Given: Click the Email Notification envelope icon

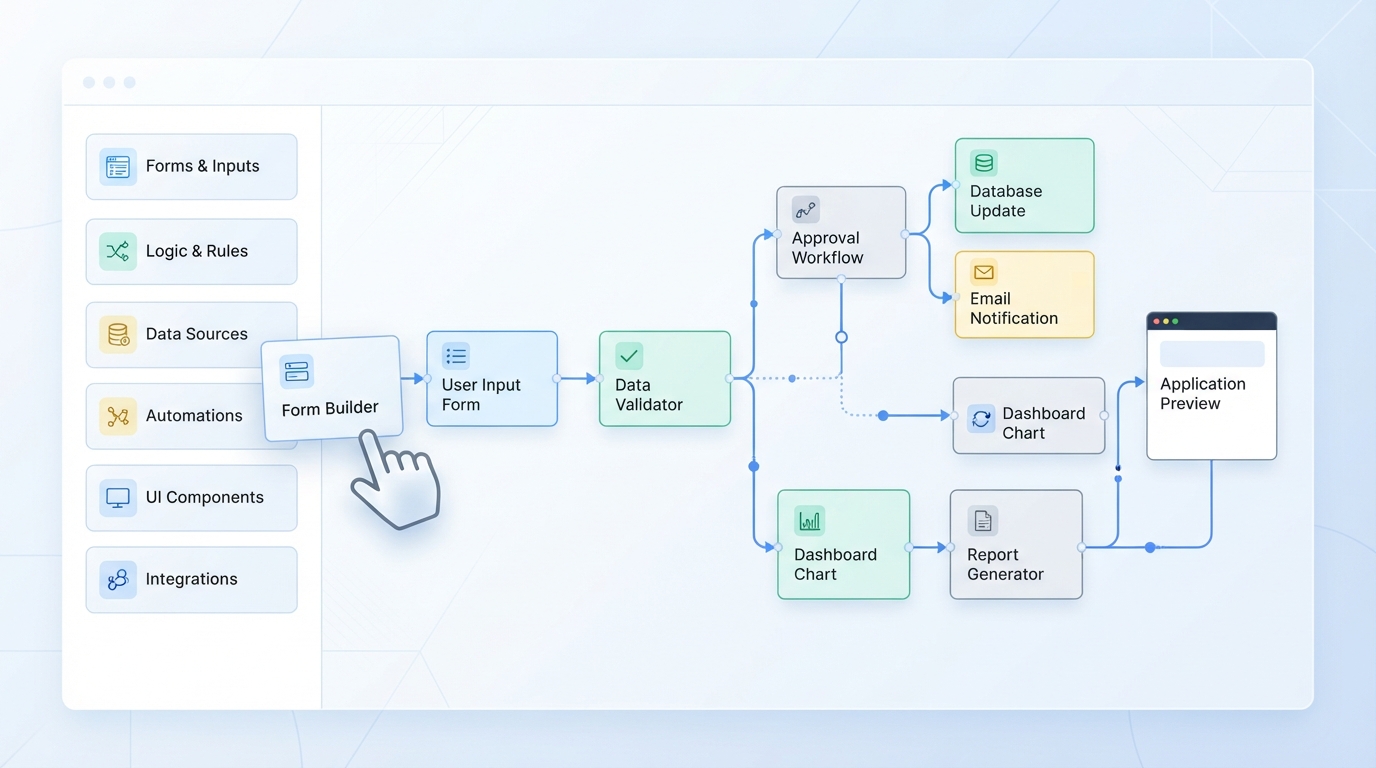Looking at the screenshot, I should [x=984, y=272].
